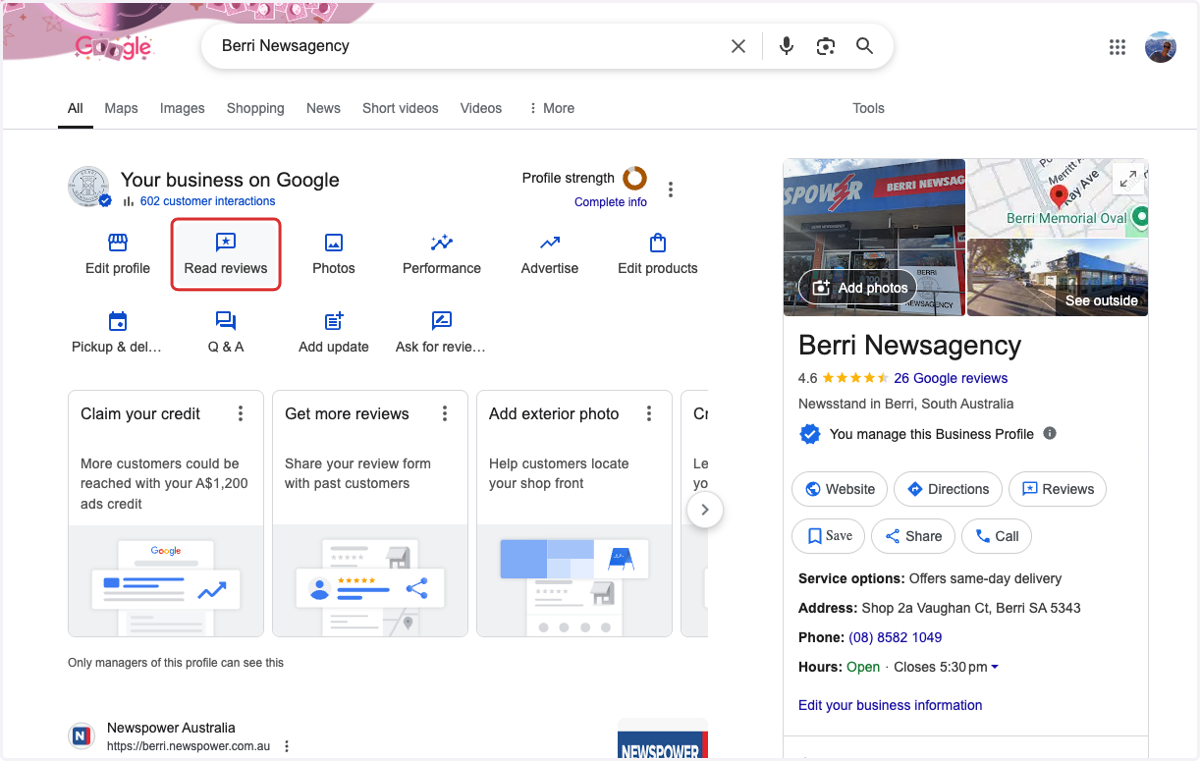
Task: Open the Newspower Australia search result
Action: pyautogui.click(x=171, y=728)
